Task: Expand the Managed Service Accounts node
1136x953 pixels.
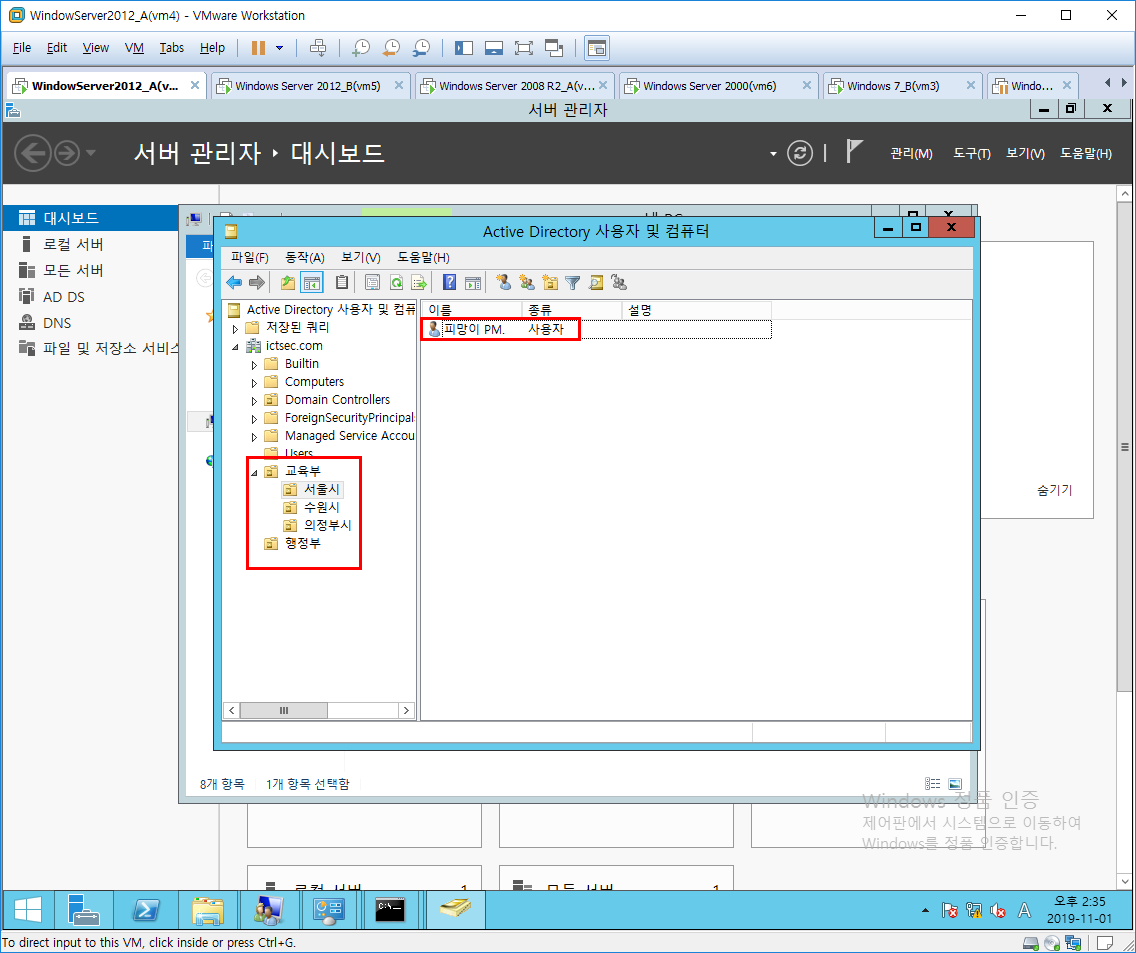Action: point(254,437)
